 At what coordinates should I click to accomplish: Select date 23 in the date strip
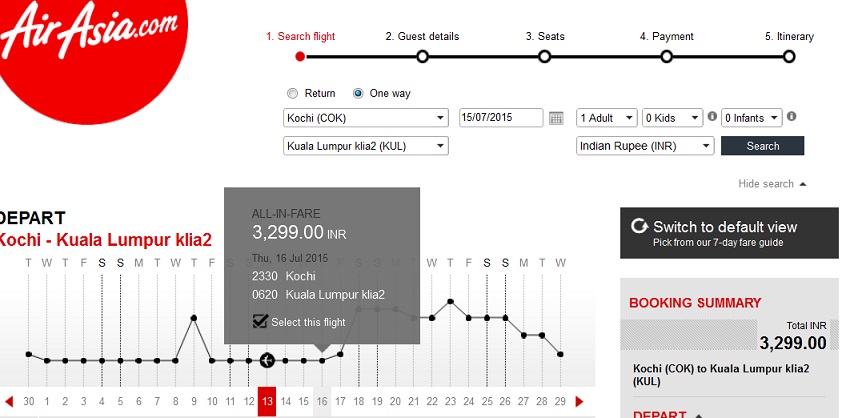pyautogui.click(x=450, y=401)
